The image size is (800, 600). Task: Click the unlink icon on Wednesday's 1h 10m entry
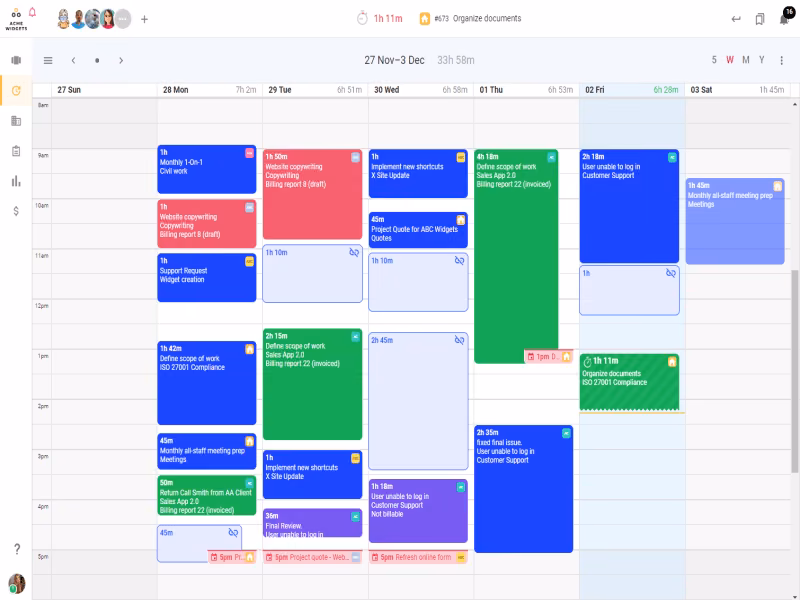tap(460, 261)
